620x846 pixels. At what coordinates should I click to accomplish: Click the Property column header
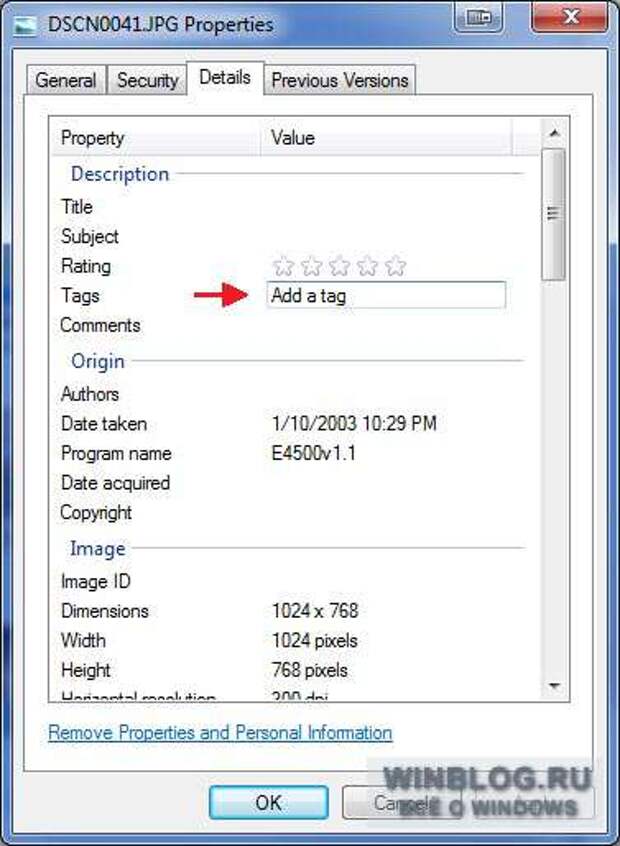155,138
